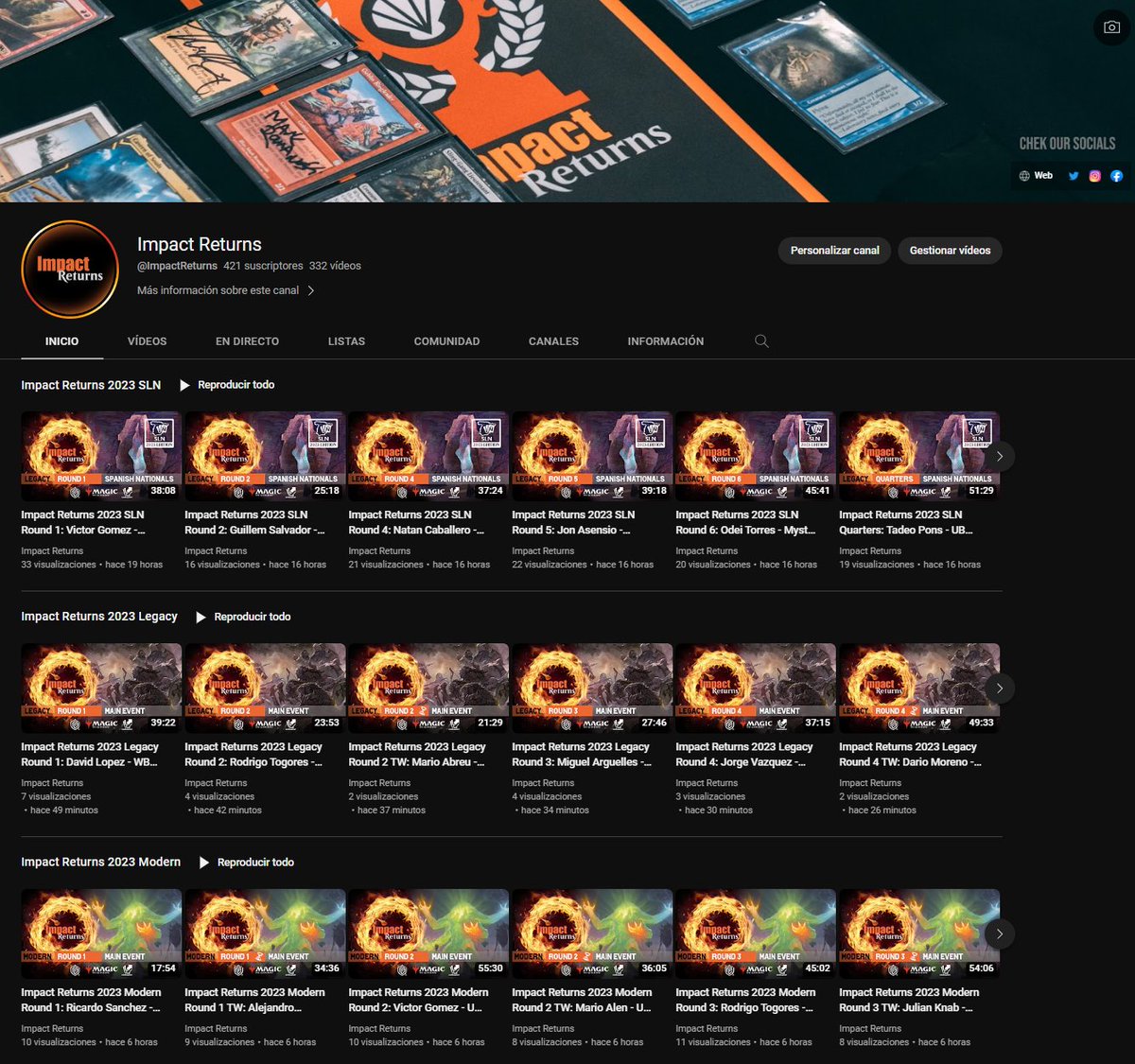Switch to the Información tab
Image resolution: width=1135 pixels, height=1064 pixels.
[x=665, y=341]
